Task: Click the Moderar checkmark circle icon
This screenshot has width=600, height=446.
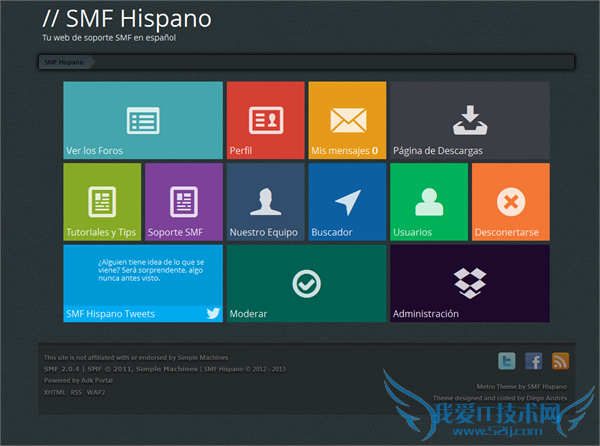Action: click(307, 284)
